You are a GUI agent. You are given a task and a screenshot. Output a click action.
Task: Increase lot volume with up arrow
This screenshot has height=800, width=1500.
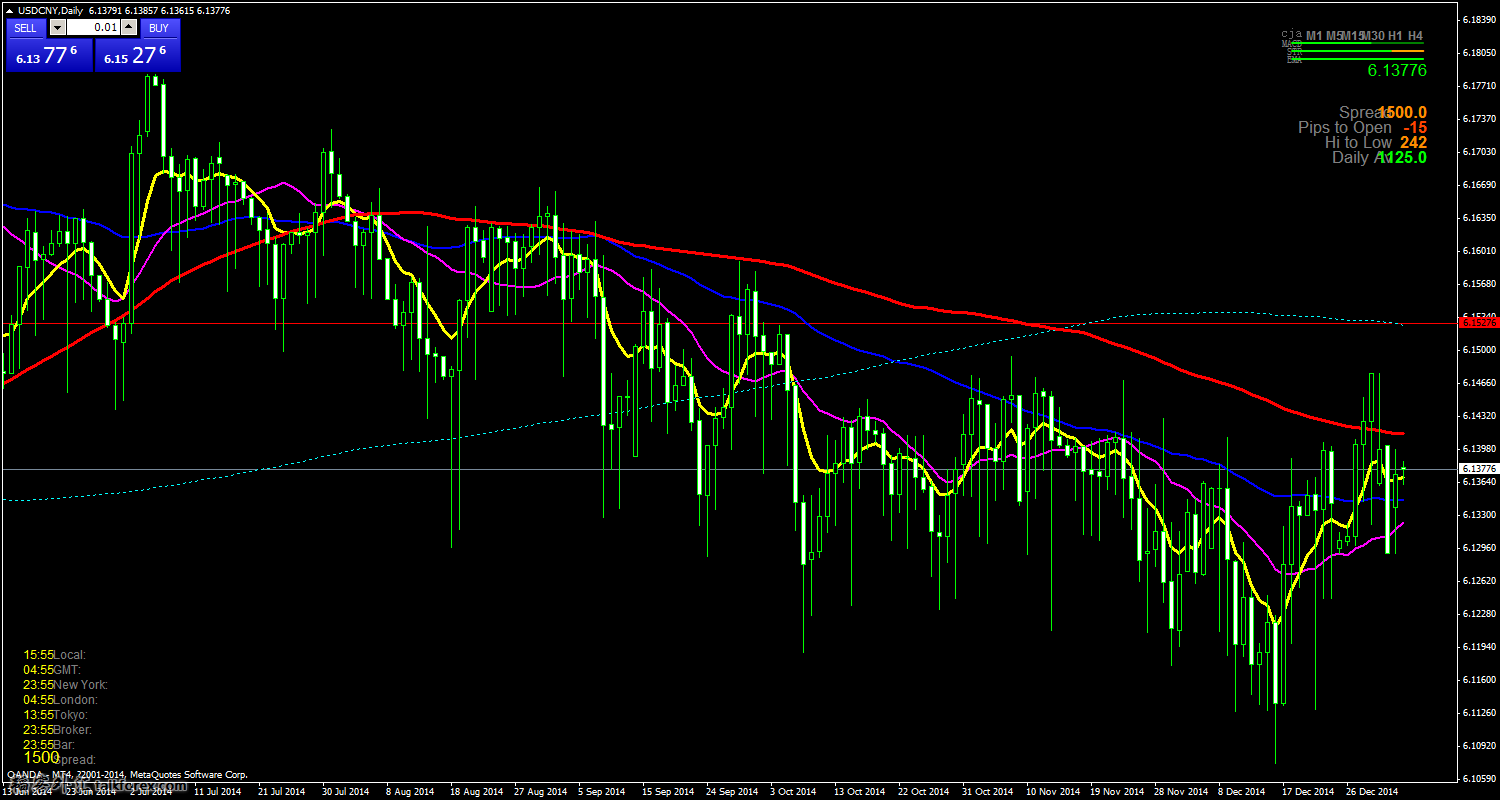click(129, 28)
